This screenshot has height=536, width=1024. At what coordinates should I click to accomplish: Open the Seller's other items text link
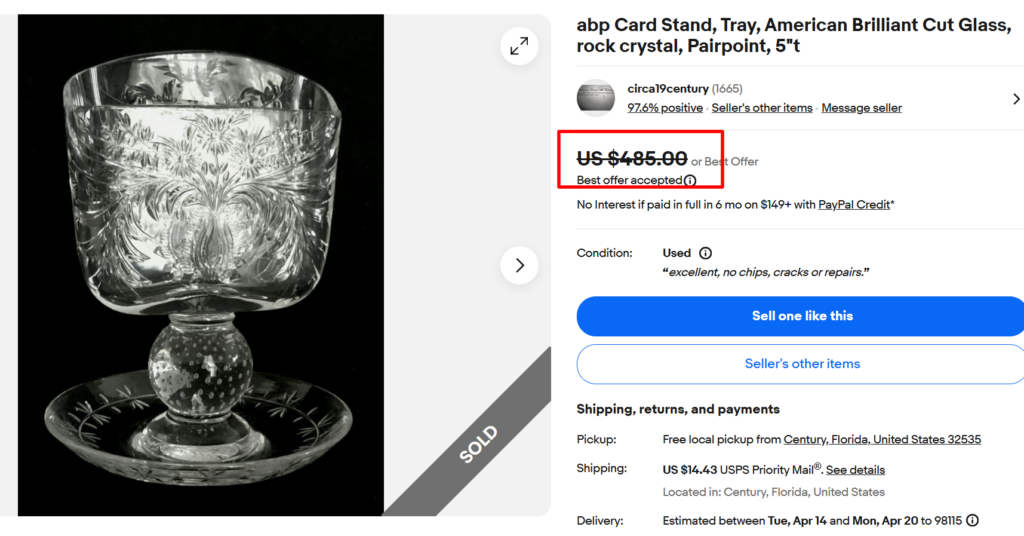tap(762, 108)
